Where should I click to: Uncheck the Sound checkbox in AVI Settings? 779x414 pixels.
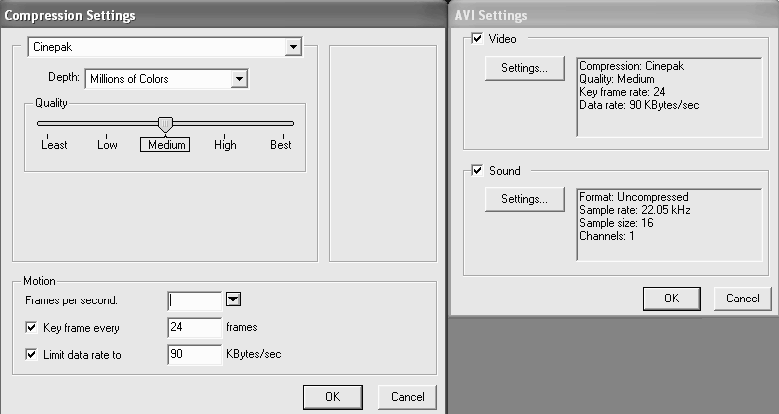476,171
